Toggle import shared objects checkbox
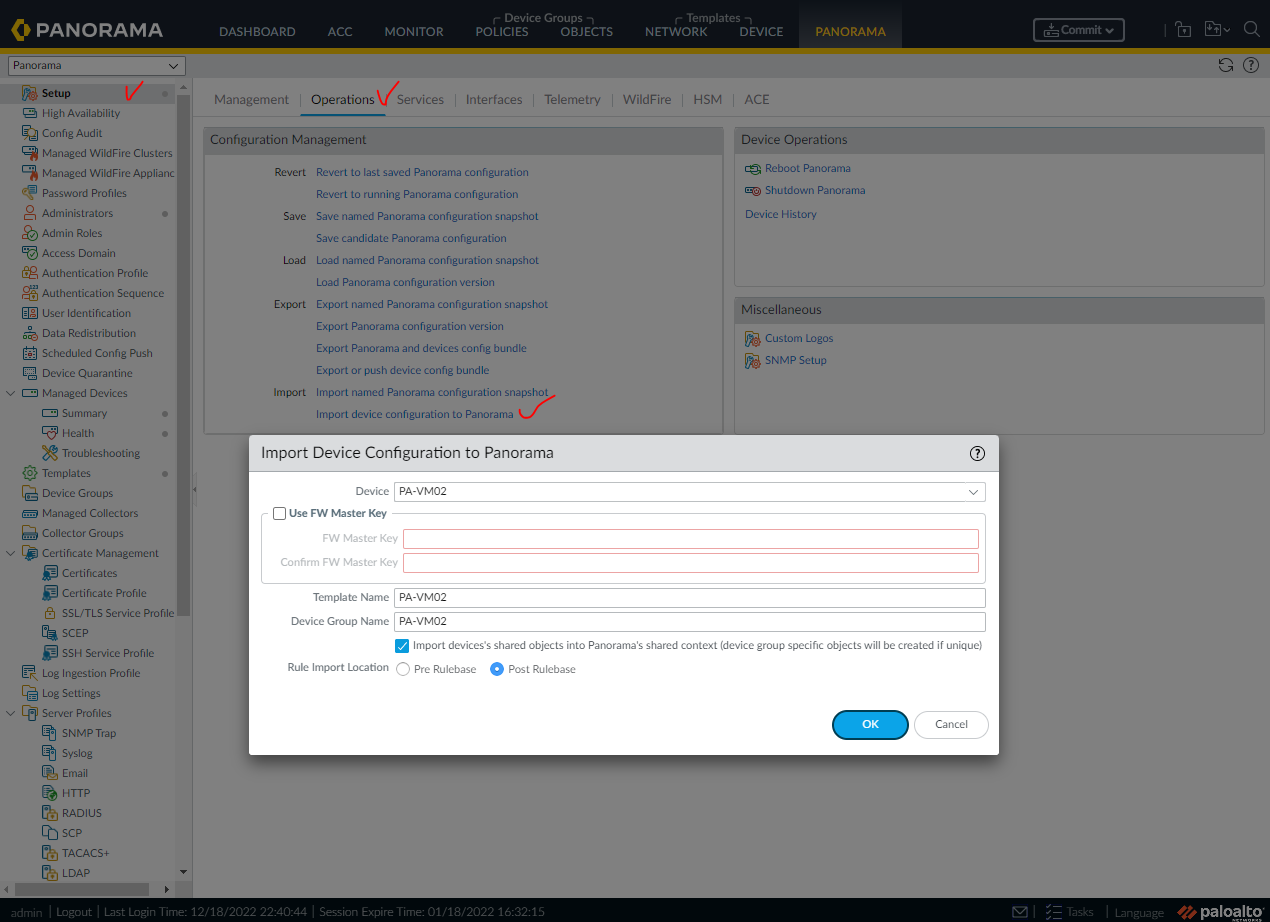 tap(402, 646)
